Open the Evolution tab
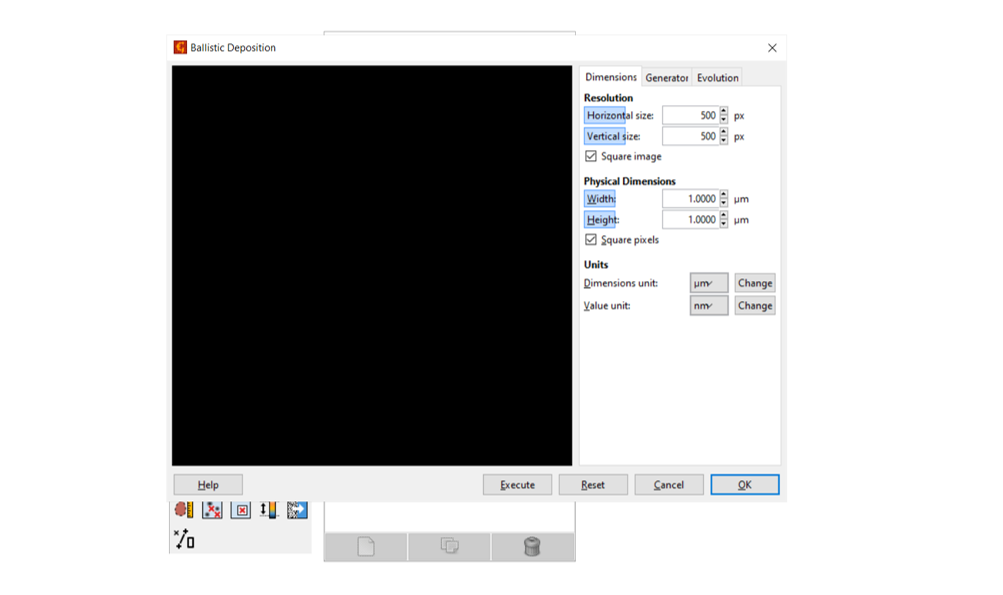Viewport: 1003px width, 595px height. click(x=717, y=78)
